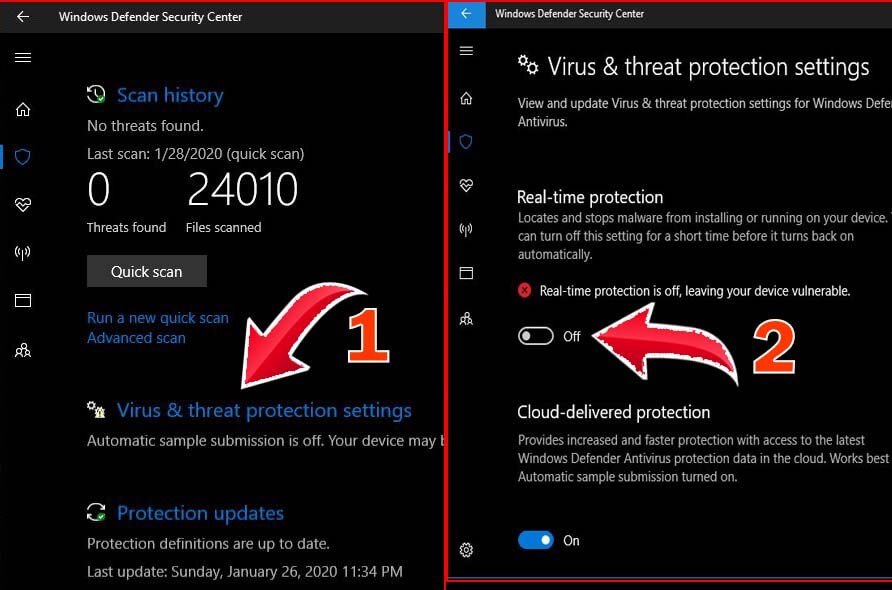Turn off the Cloud-delivered protection toggle
The height and width of the screenshot is (590, 892).
pyautogui.click(x=536, y=540)
